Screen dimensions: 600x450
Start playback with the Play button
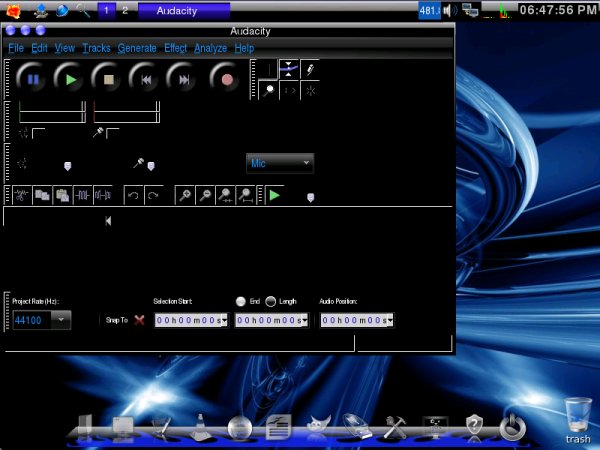[69, 78]
